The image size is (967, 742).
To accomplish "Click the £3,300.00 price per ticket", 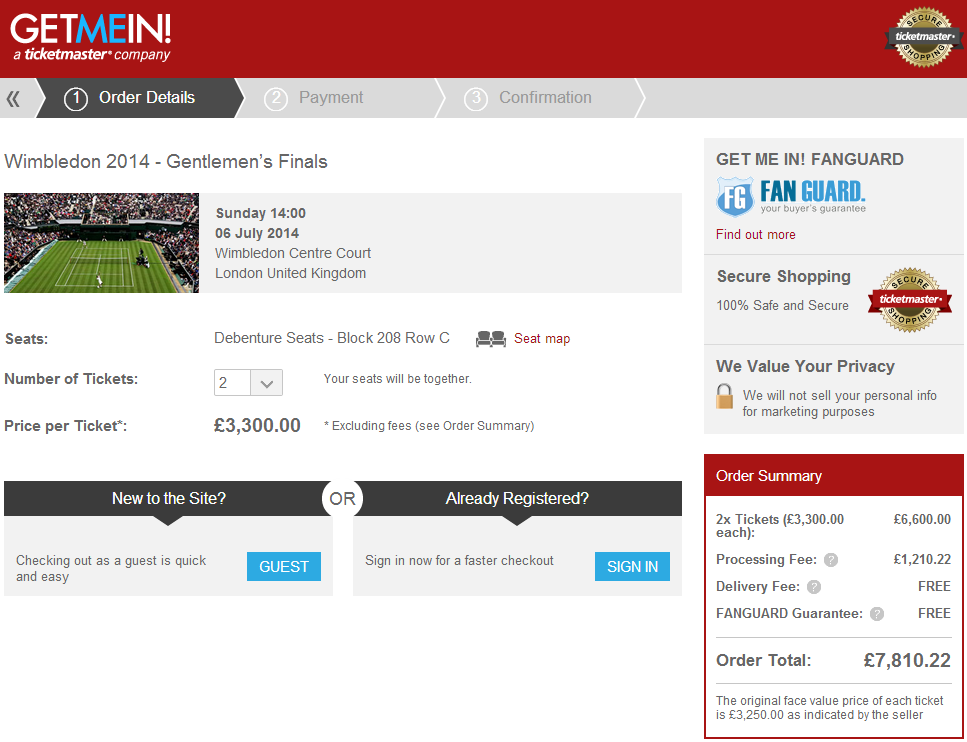I will (x=257, y=426).
